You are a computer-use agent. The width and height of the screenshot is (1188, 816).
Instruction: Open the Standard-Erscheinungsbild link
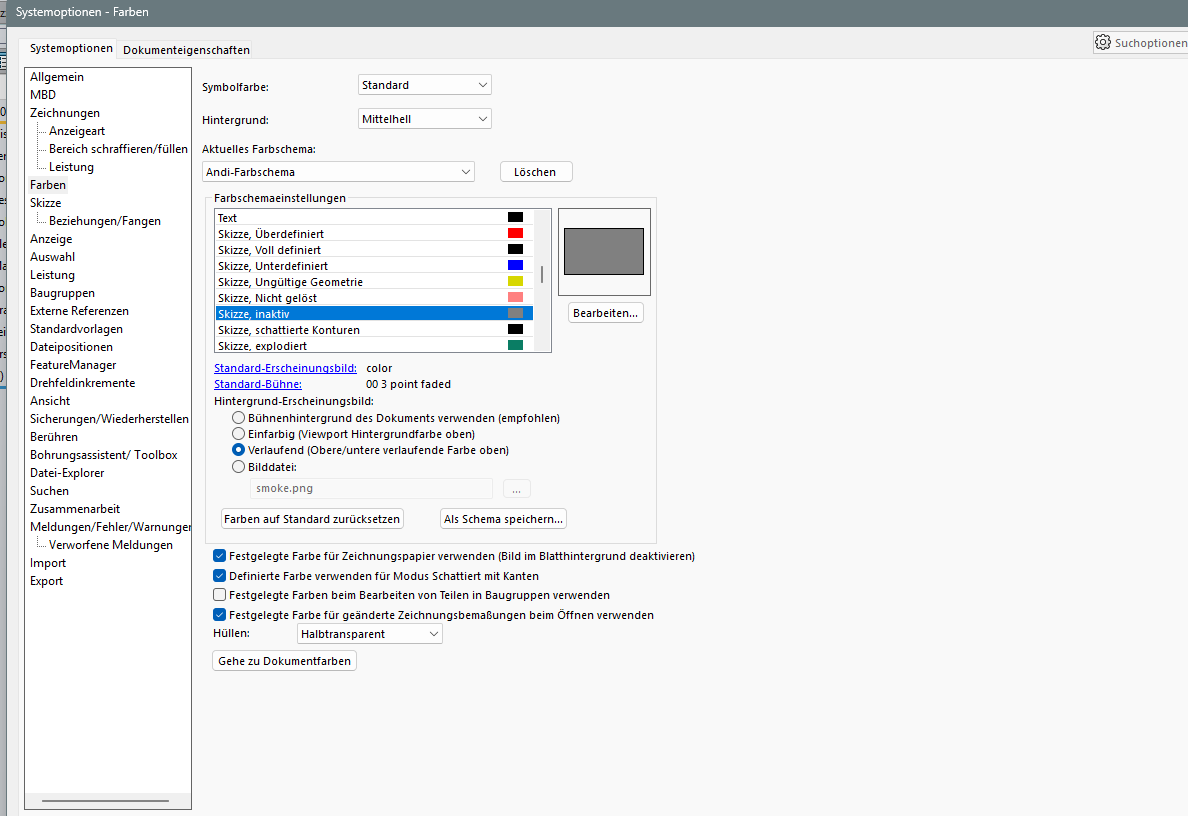click(285, 368)
